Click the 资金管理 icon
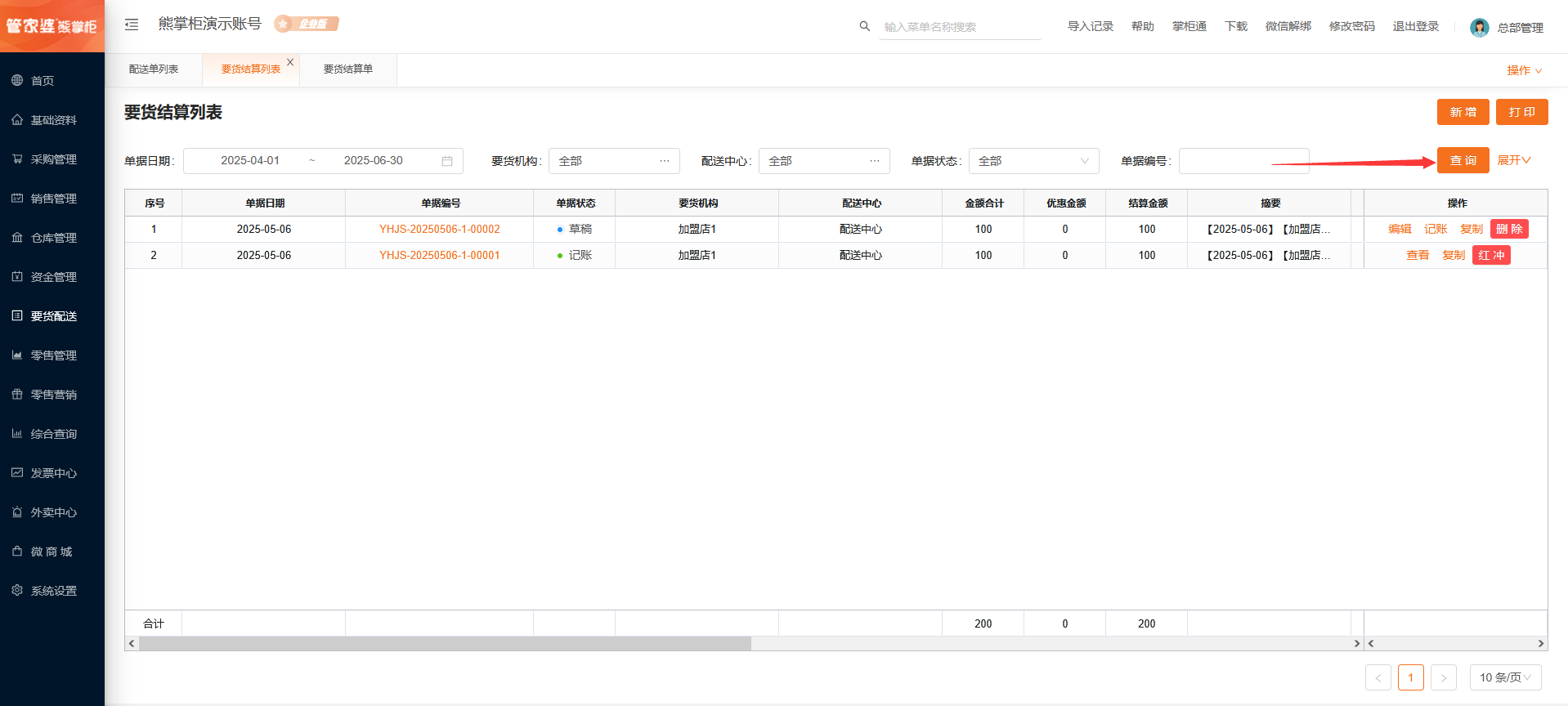This screenshot has width=1568, height=706. (x=17, y=276)
